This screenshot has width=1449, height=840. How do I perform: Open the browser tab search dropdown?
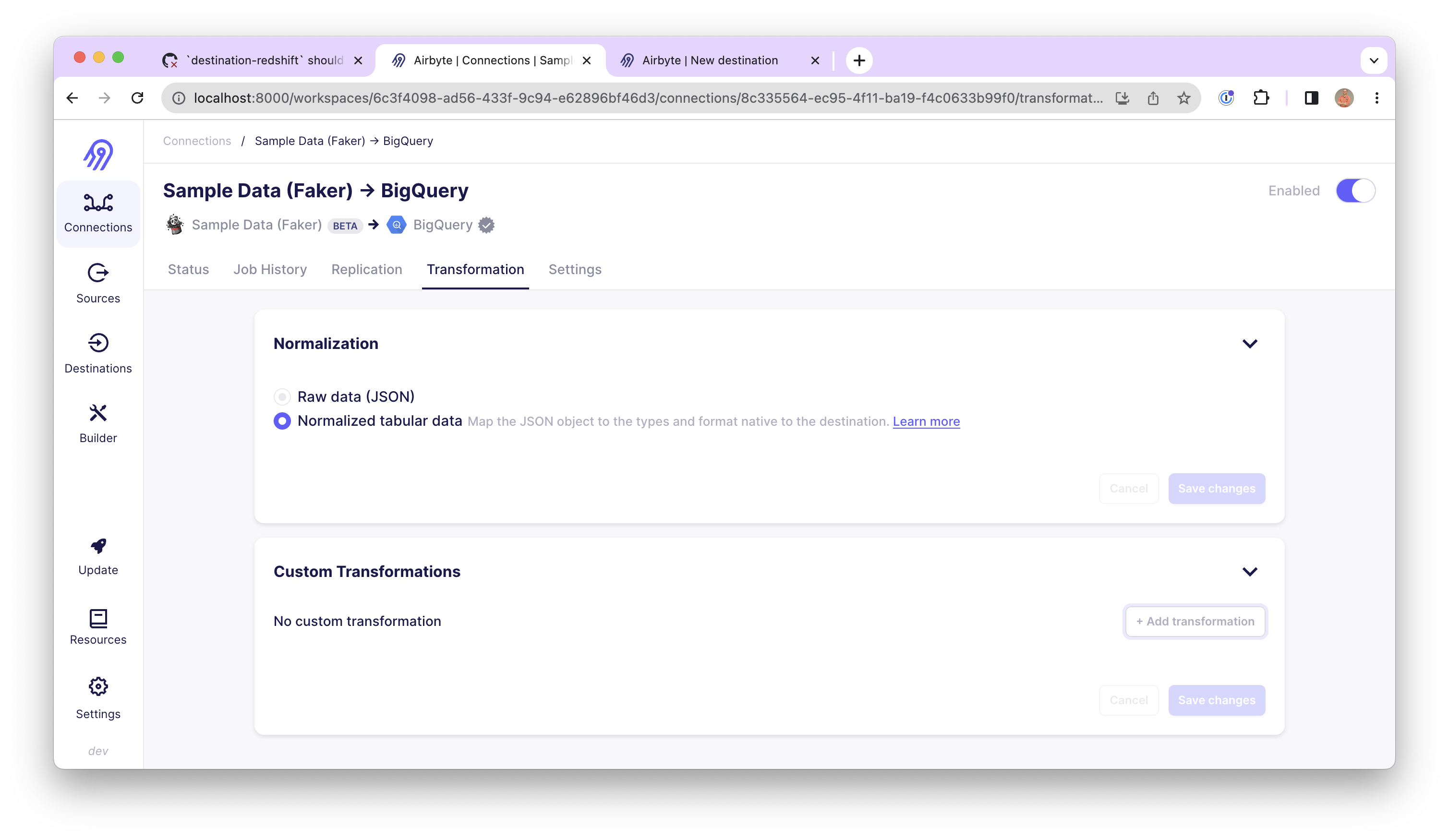(x=1374, y=60)
